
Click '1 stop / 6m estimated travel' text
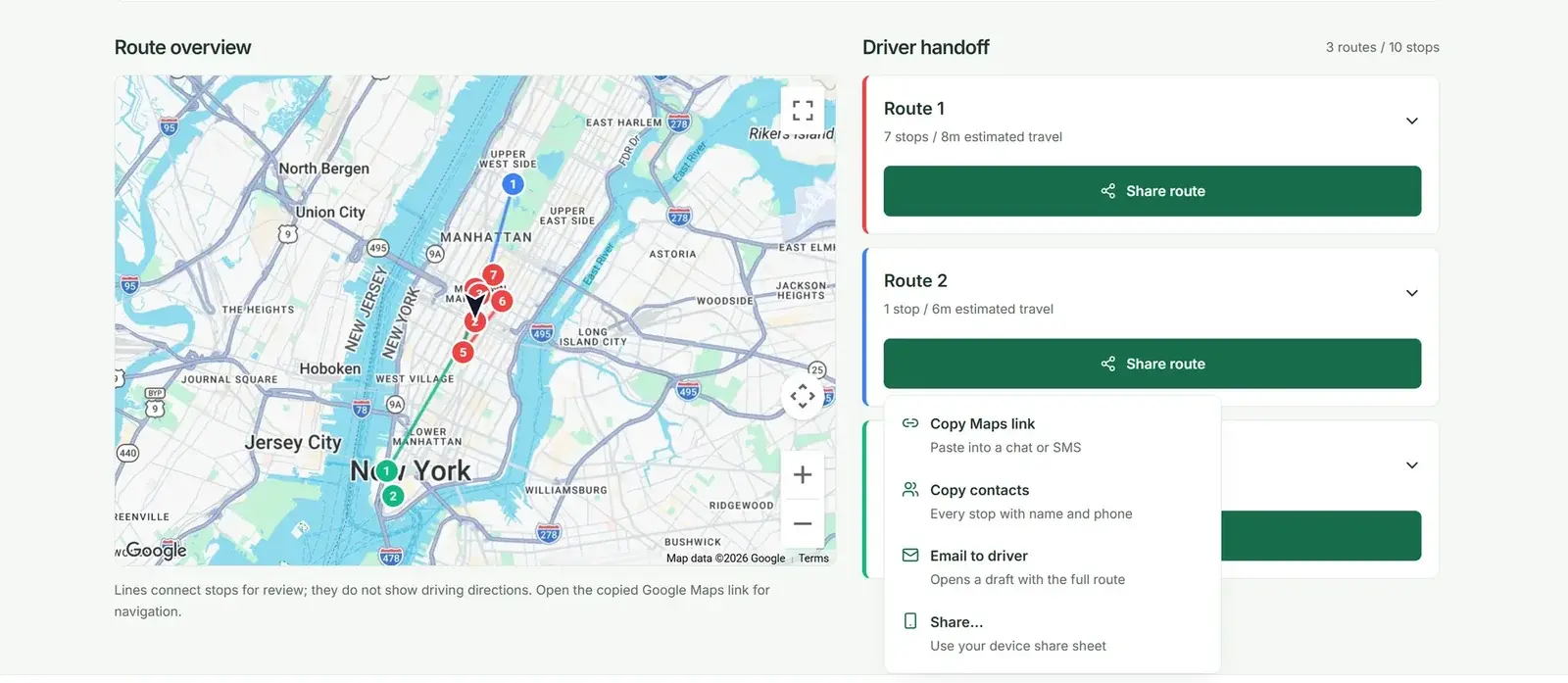tap(968, 309)
